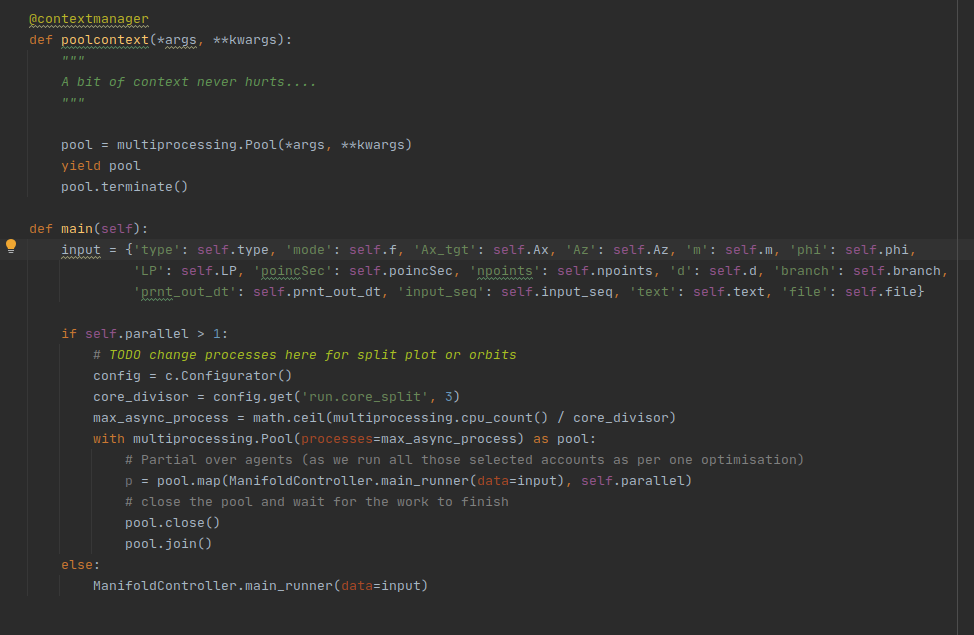Click 'yield pool' statement
Screen dimensions: 974x635
click(x=100, y=166)
